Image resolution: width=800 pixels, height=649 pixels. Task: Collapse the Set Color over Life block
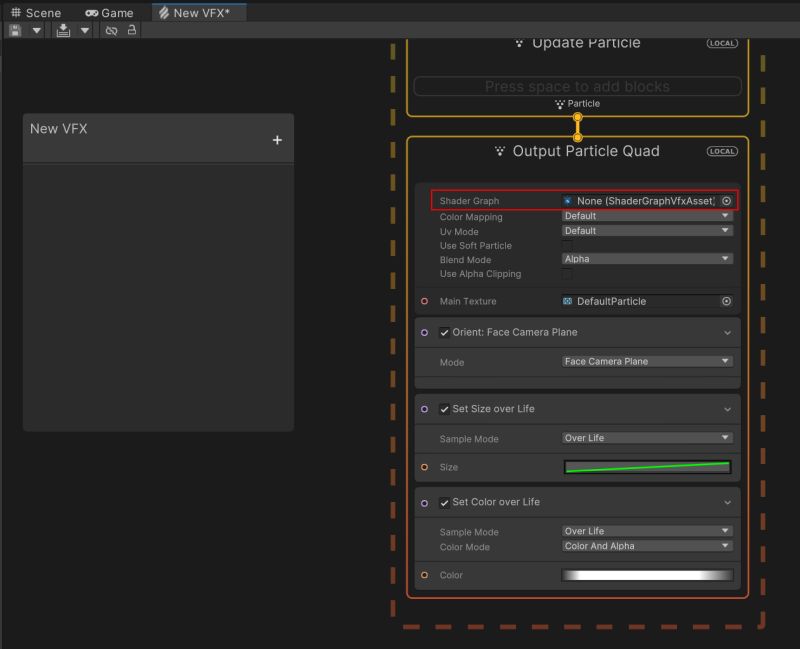tap(726, 501)
